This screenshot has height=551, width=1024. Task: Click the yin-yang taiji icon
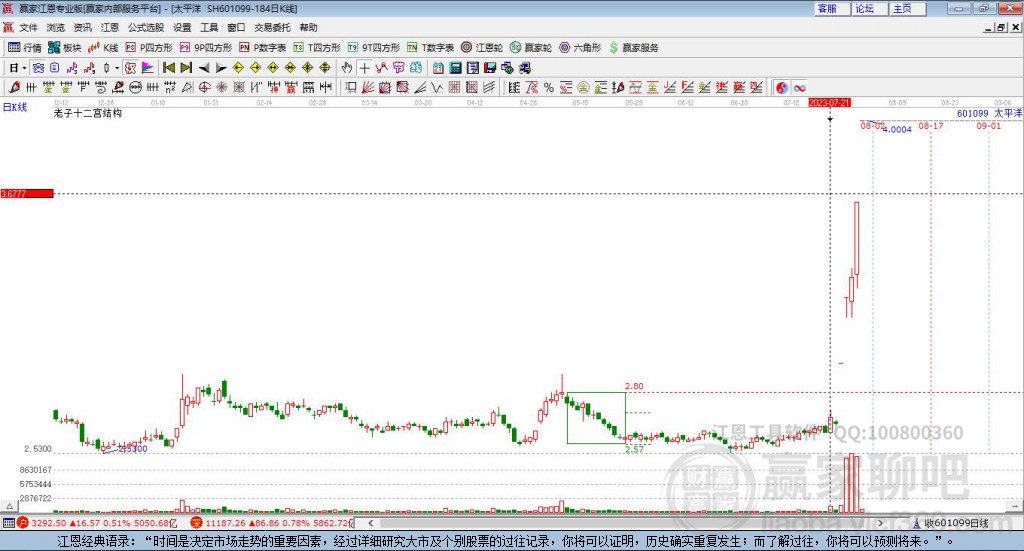(x=781, y=87)
